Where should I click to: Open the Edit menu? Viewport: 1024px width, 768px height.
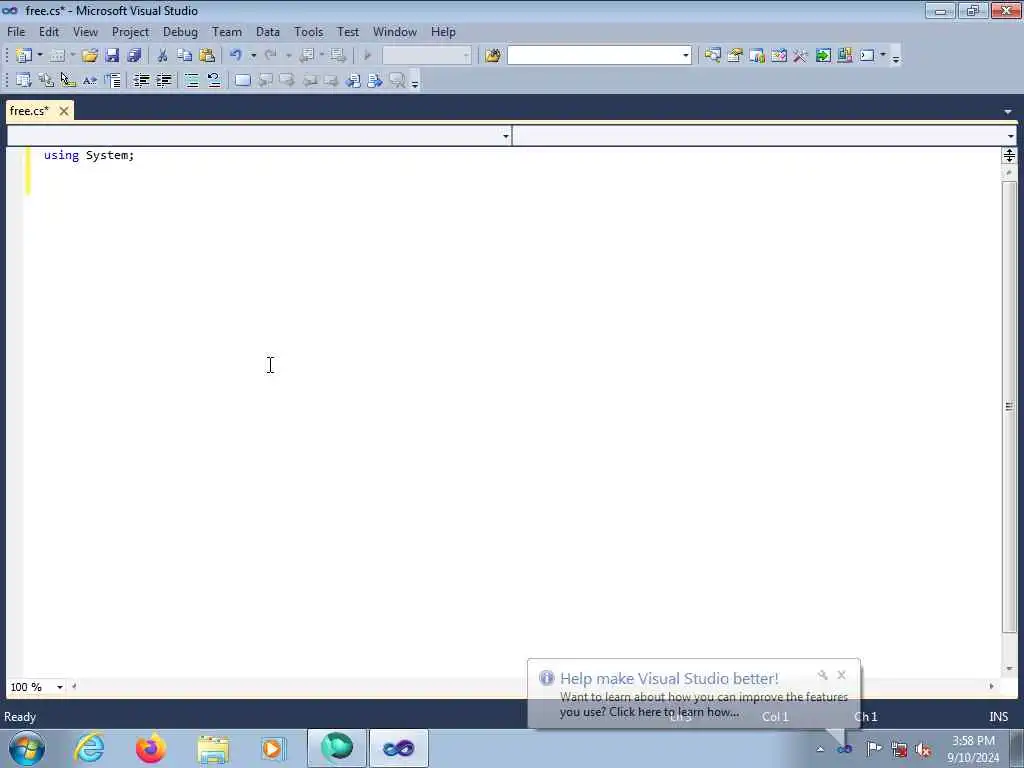pyautogui.click(x=48, y=31)
